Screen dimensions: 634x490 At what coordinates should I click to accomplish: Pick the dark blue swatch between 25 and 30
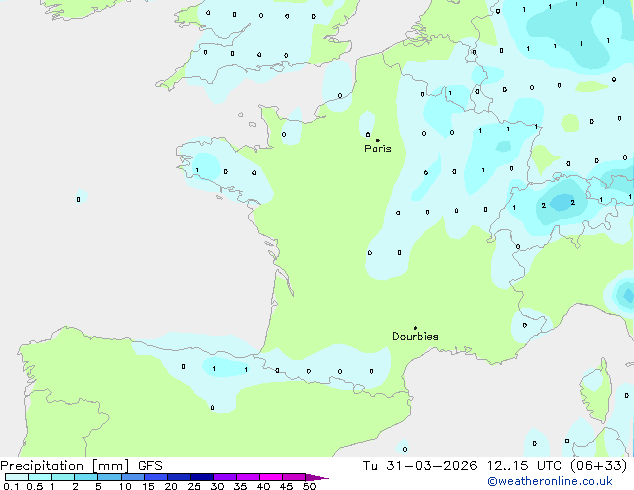click(202, 477)
